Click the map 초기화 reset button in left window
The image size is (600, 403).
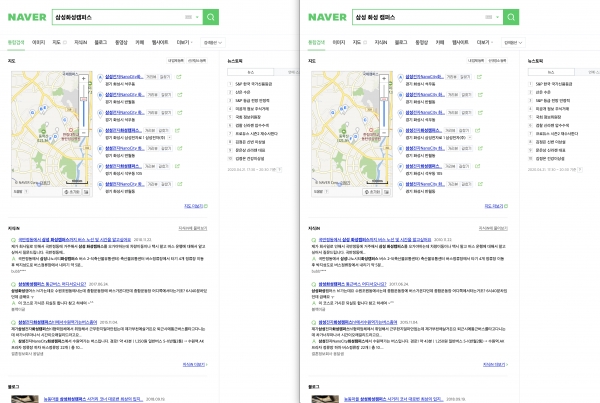72,192
